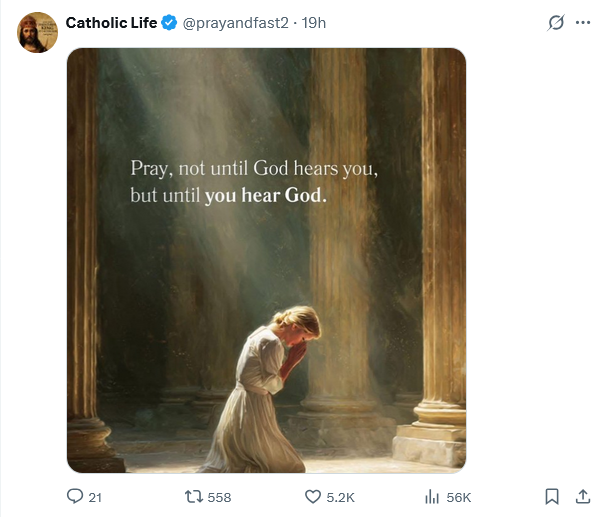Open the Grok explain icon on post
The height and width of the screenshot is (517, 608).
(x=557, y=23)
